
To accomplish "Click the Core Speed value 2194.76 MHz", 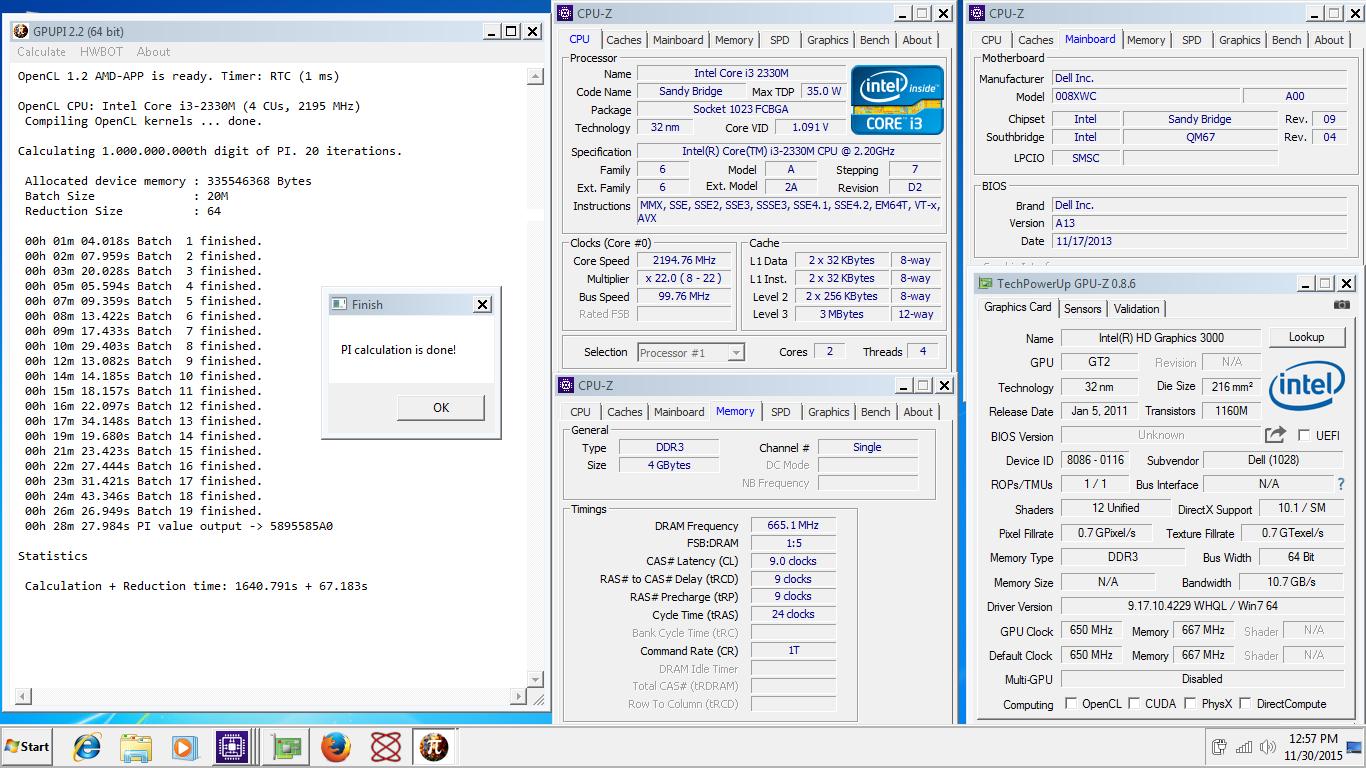I will [x=684, y=261].
